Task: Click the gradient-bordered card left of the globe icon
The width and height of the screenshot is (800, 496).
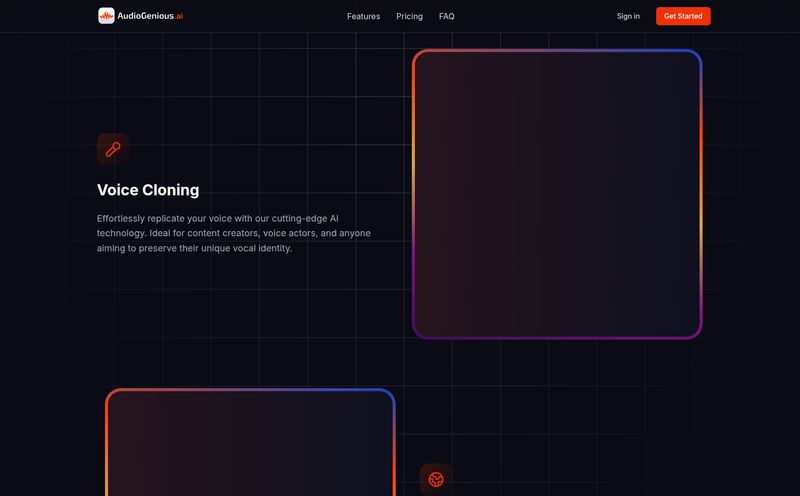Action: tap(250, 442)
